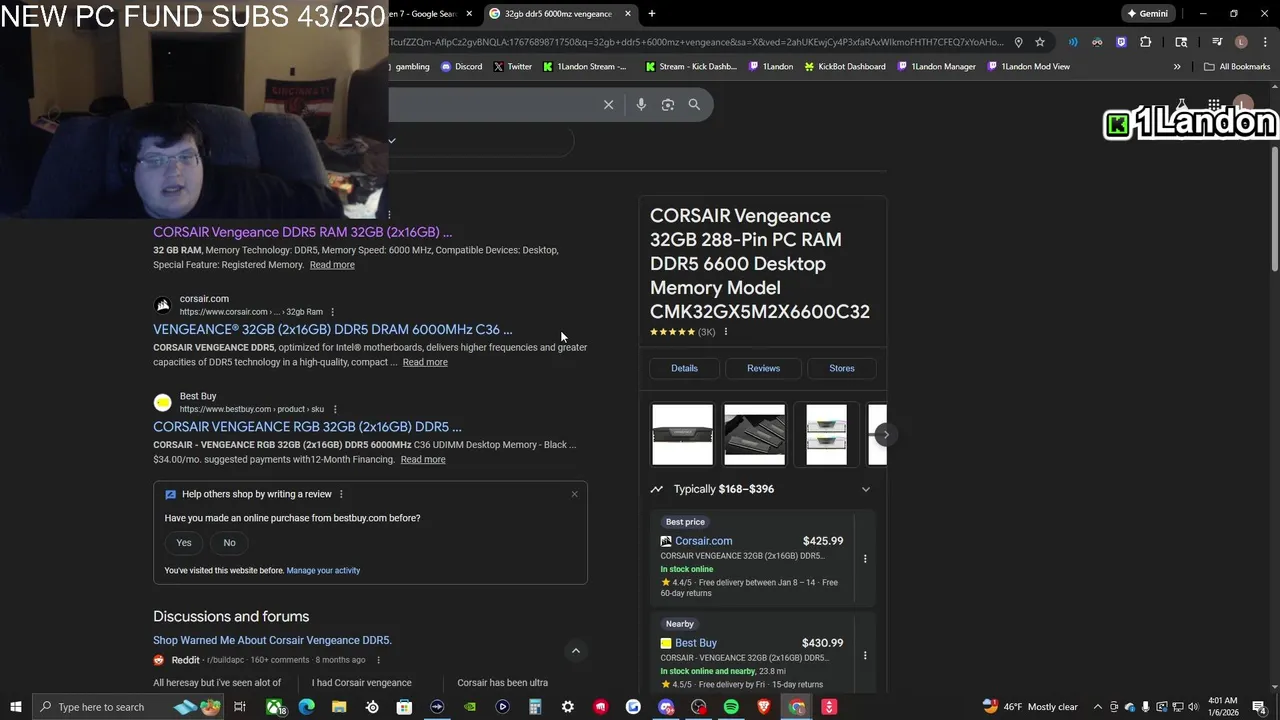Bookmark this page with the star icon
Viewport: 1280px width, 720px height.
(x=1040, y=42)
